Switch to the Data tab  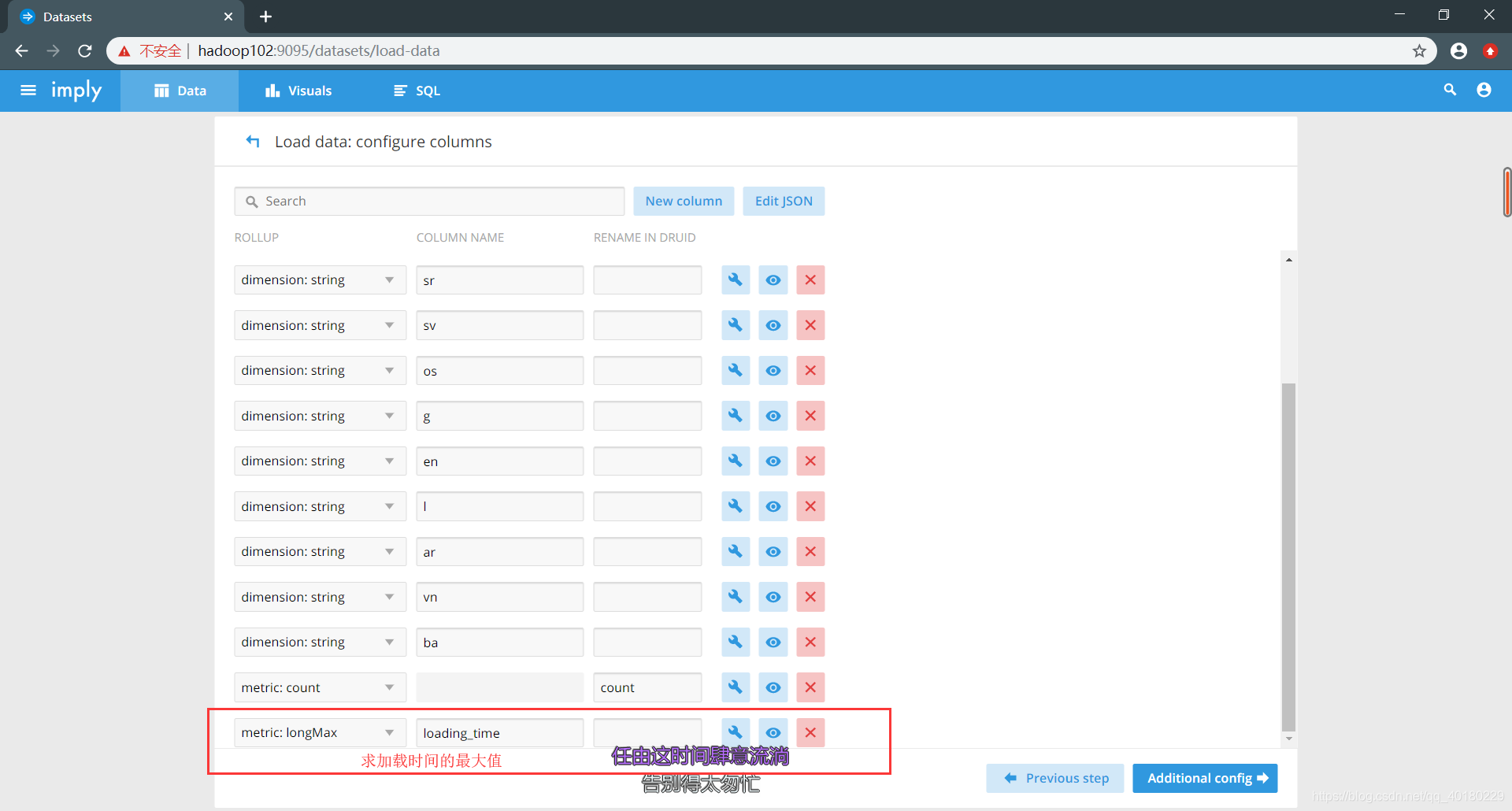pos(180,91)
